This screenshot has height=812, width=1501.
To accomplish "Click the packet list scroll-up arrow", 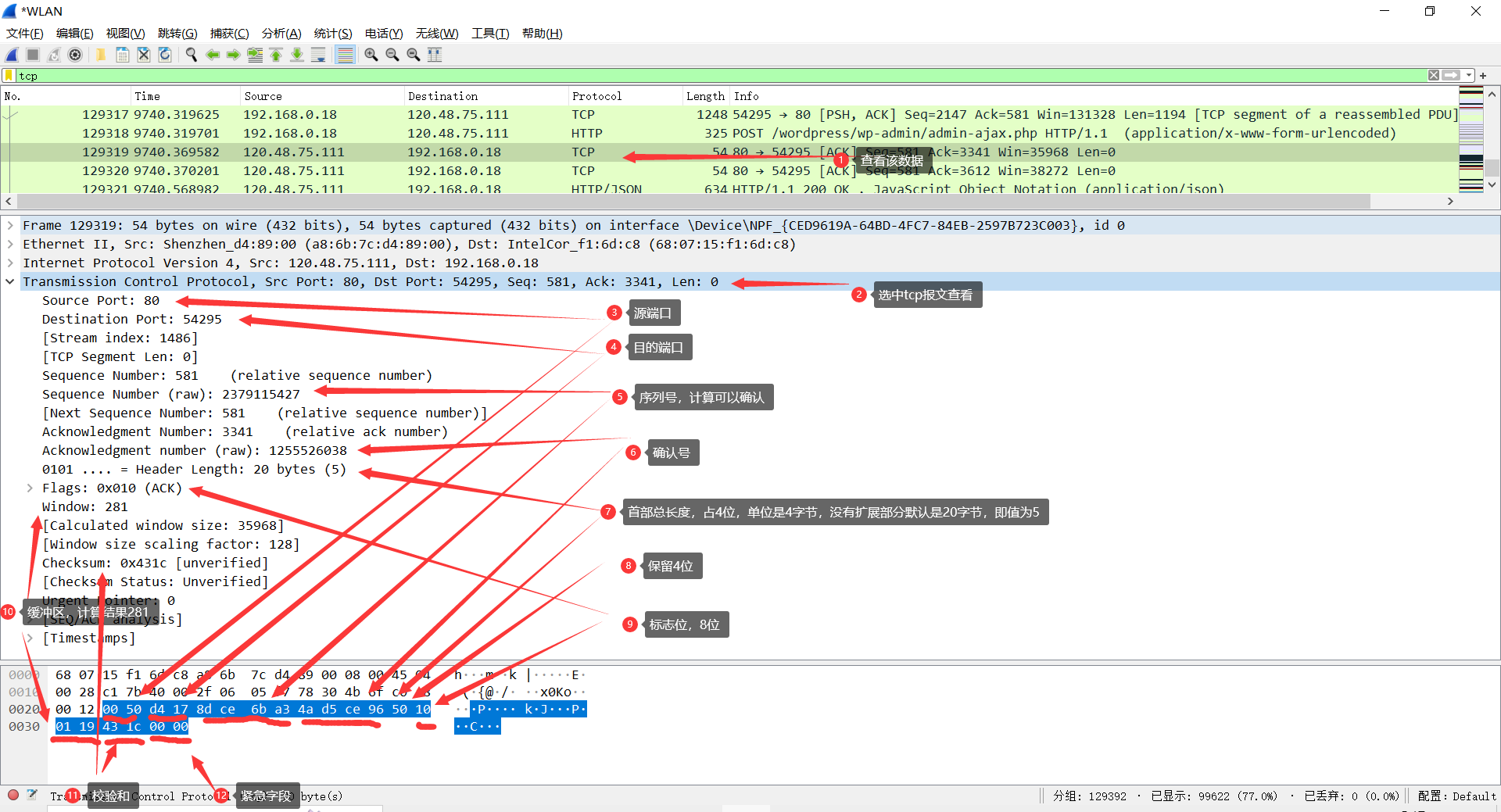I will coord(1492,95).
